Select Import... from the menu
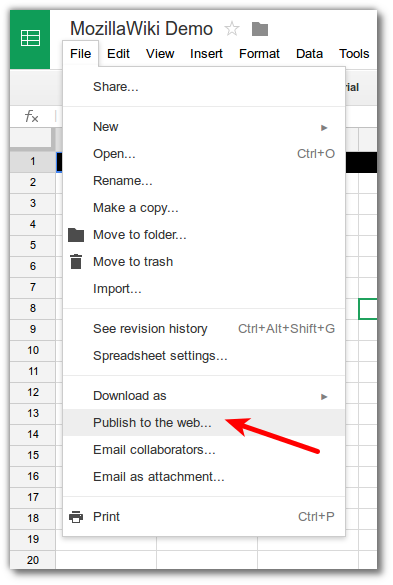This screenshot has width=393, height=585. point(204,289)
